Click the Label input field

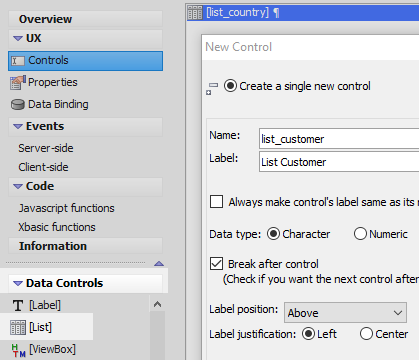point(339,162)
